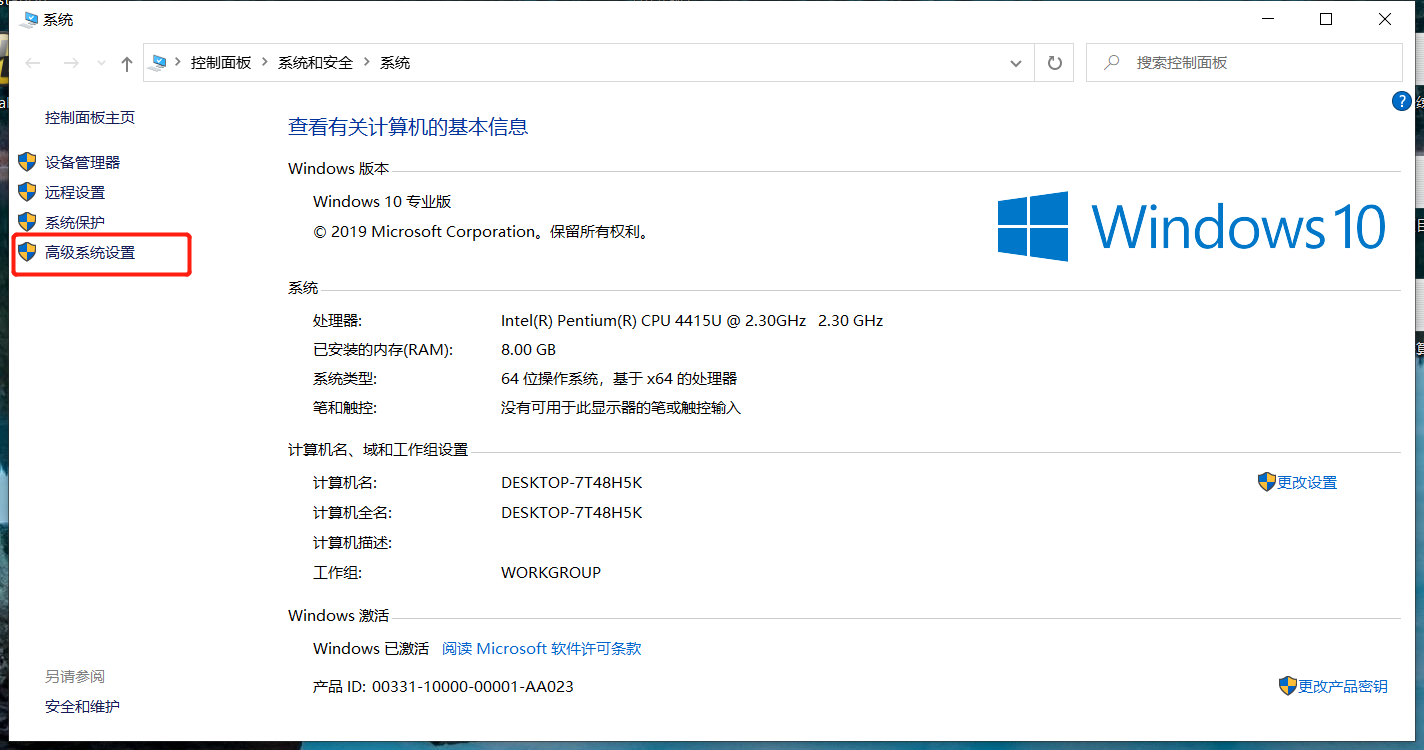1424x750 pixels.
Task: Refresh the System page
Action: coord(1054,63)
